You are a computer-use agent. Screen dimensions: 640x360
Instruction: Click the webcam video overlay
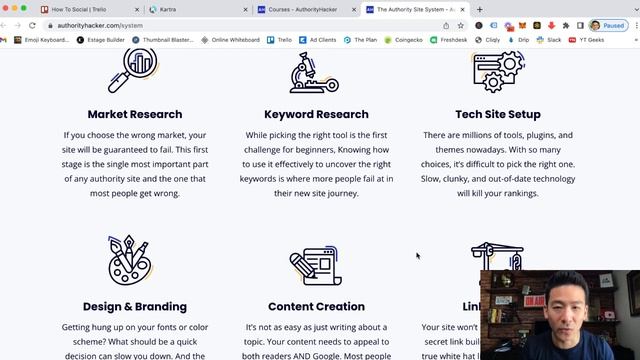[x=560, y=315]
